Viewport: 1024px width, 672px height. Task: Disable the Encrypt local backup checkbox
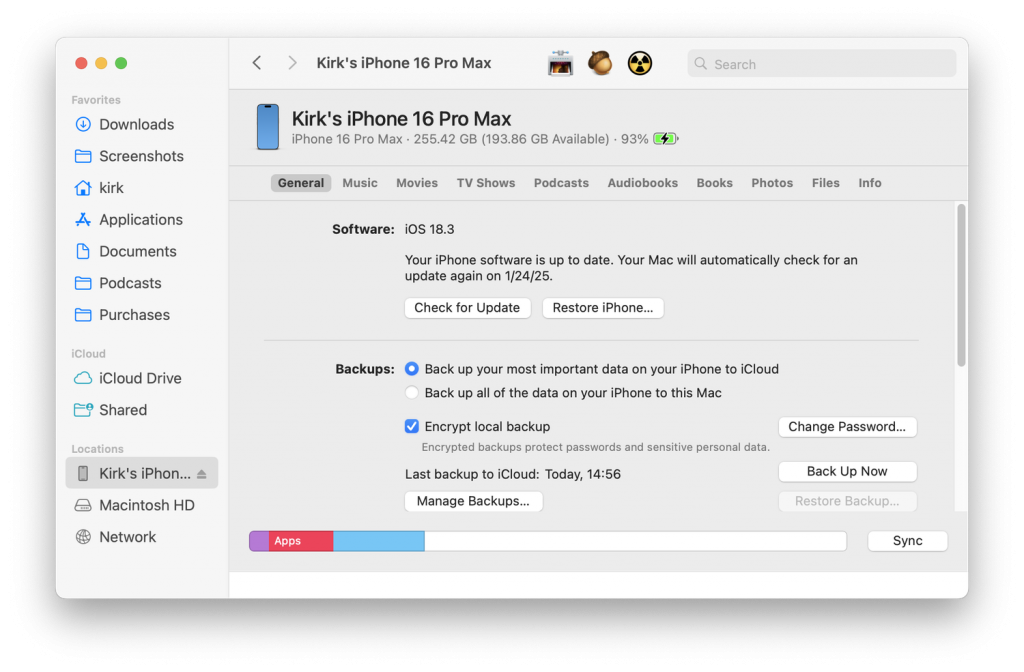click(x=411, y=426)
